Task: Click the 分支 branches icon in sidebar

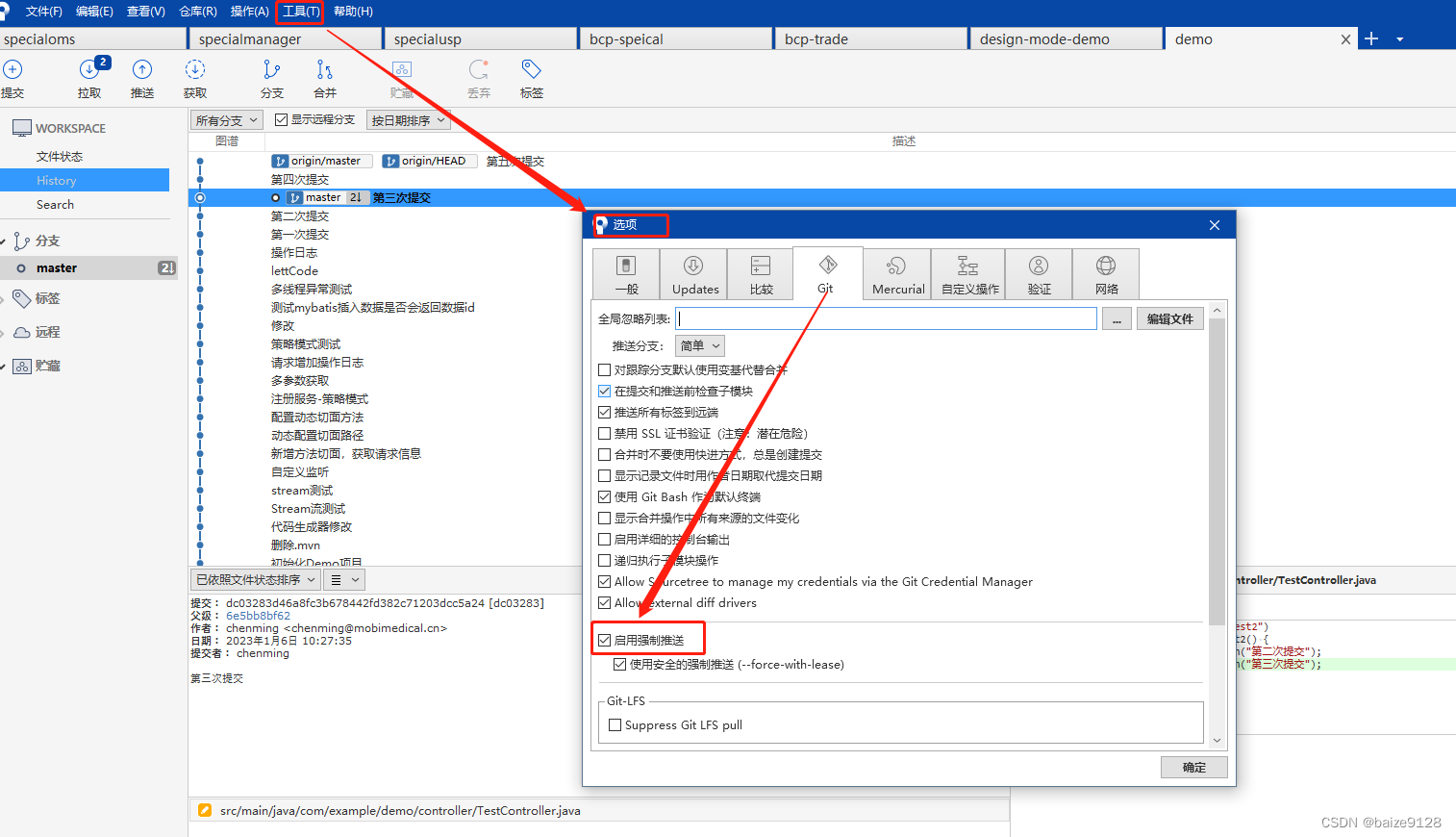Action: [x=22, y=241]
